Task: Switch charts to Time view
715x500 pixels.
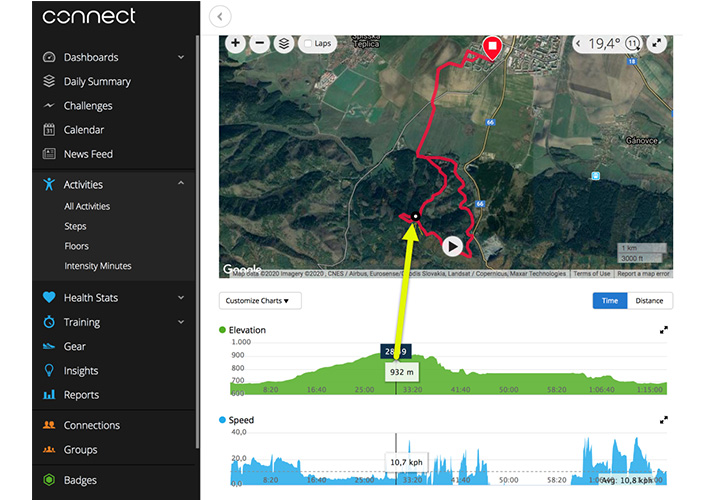Action: pos(609,300)
